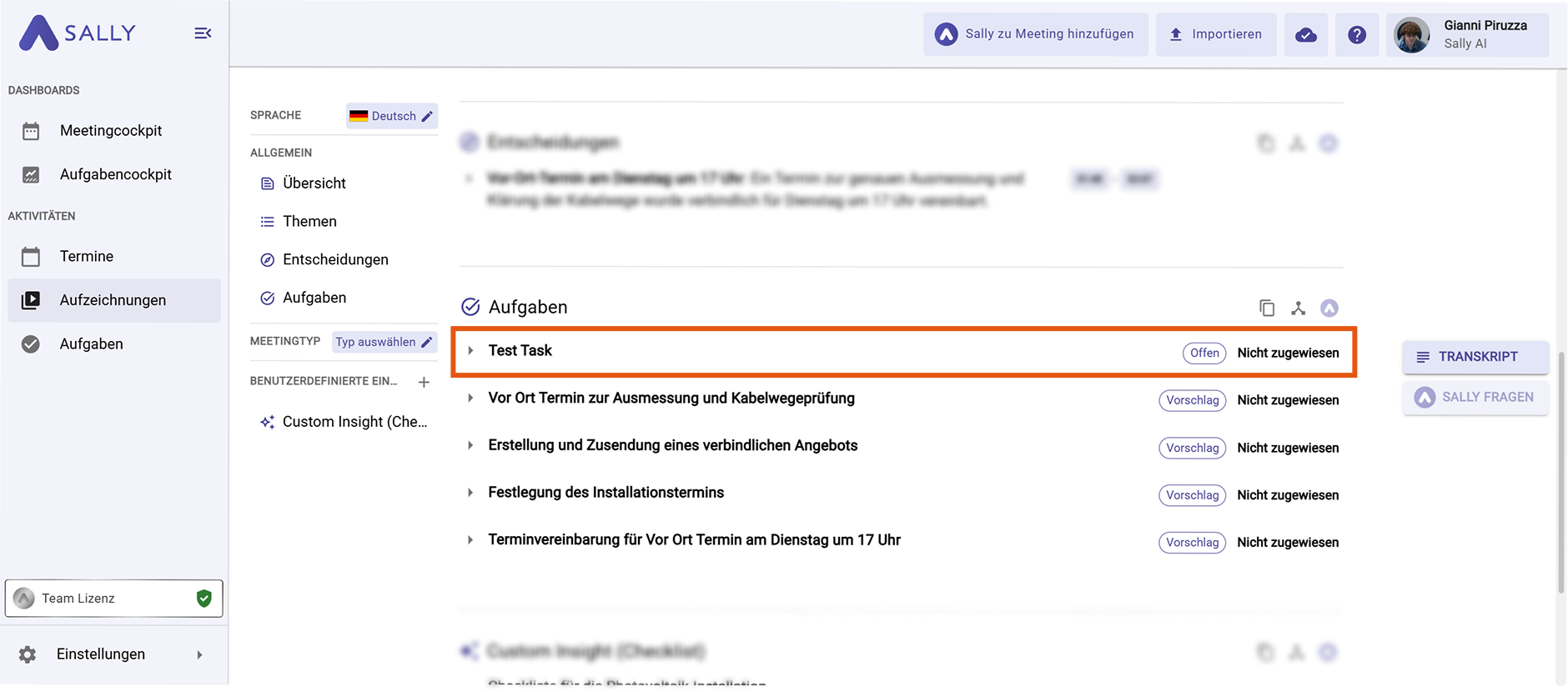
Task: Copy the Aufgaben section with copy icon
Action: [x=1267, y=308]
